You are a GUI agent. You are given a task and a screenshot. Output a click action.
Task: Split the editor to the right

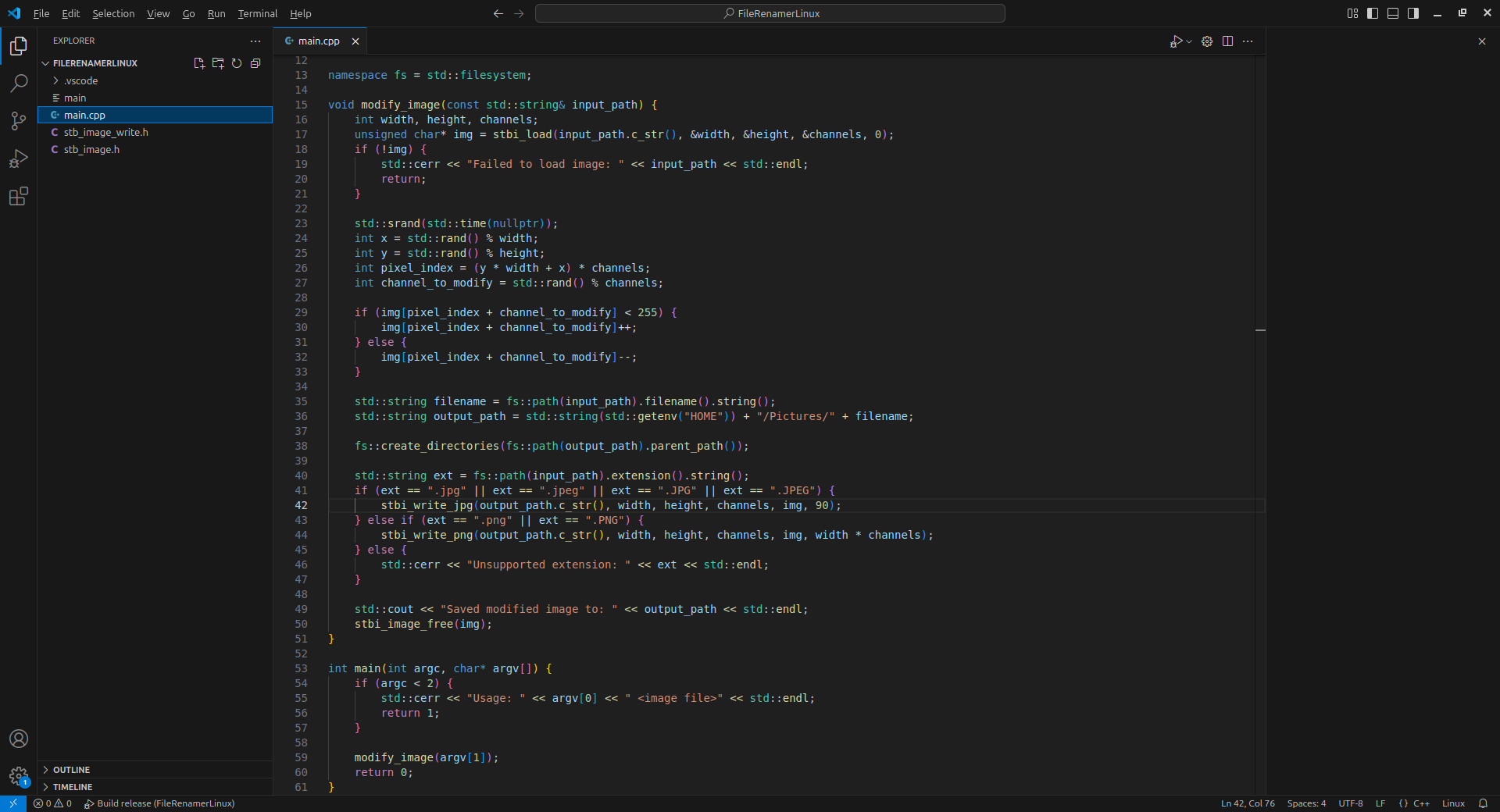pyautogui.click(x=1227, y=41)
